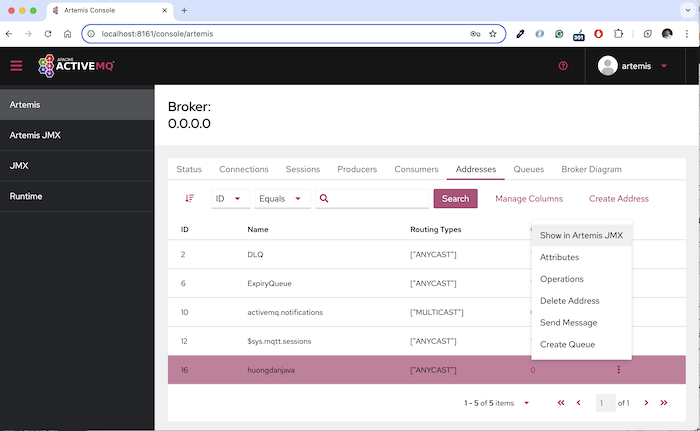Open kebab menu for huongdanjava row
Viewport: 700px width, 431px height.
tap(618, 369)
